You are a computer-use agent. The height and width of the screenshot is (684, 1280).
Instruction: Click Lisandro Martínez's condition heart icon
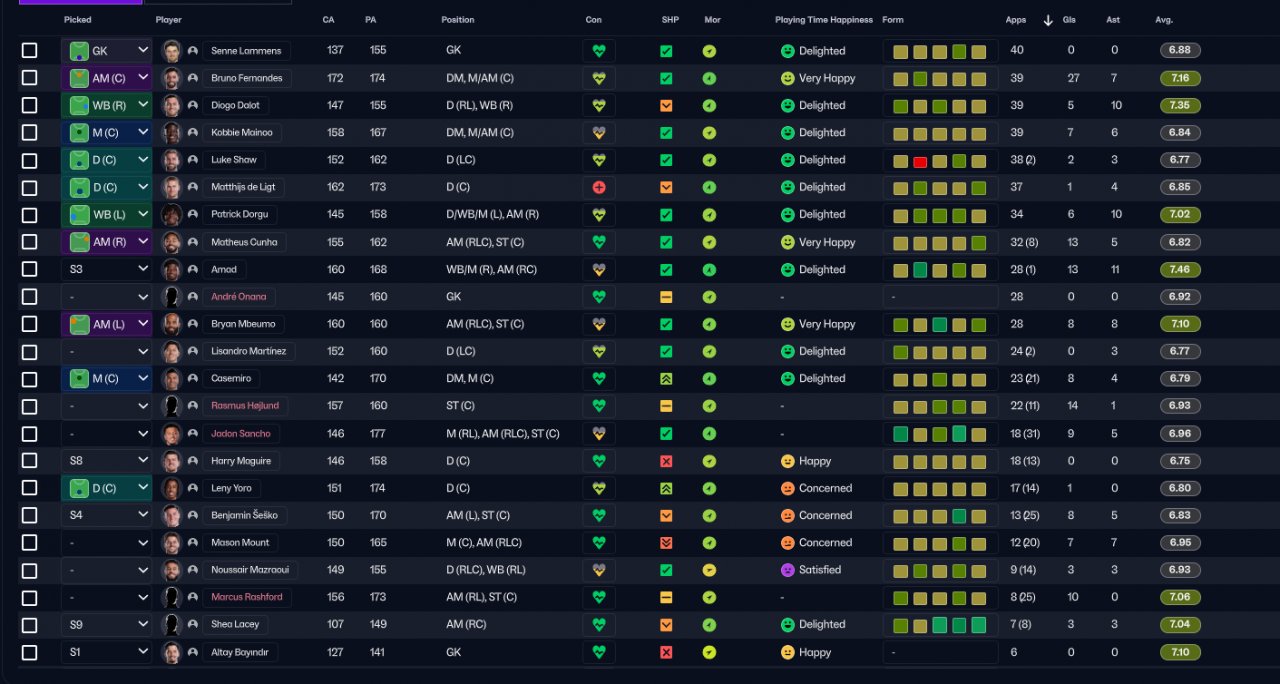tap(599, 351)
